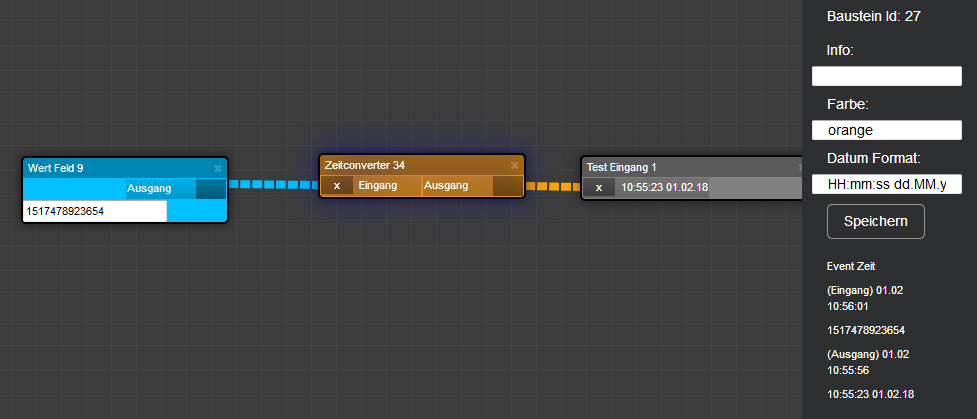Viewport: 977px width, 419px height.
Task: Select the Zeitconverter 34 title bar
Action: tap(422, 165)
